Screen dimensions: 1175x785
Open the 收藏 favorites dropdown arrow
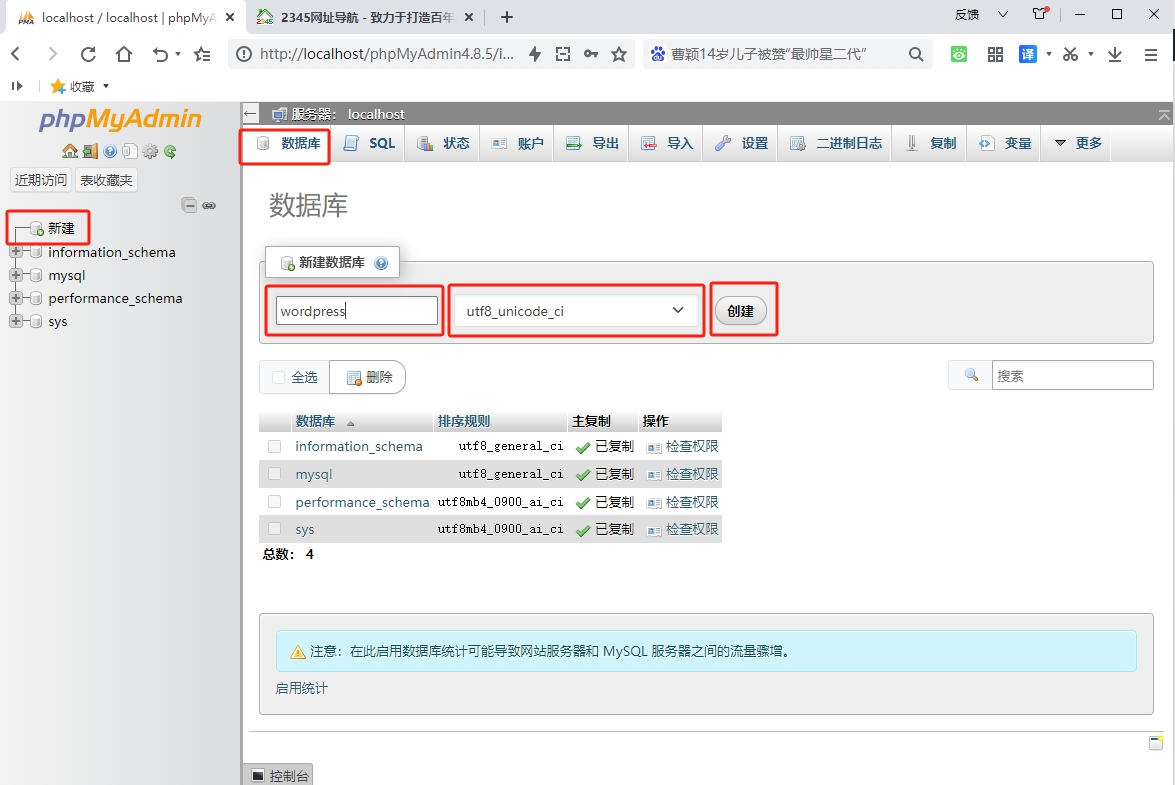106,86
